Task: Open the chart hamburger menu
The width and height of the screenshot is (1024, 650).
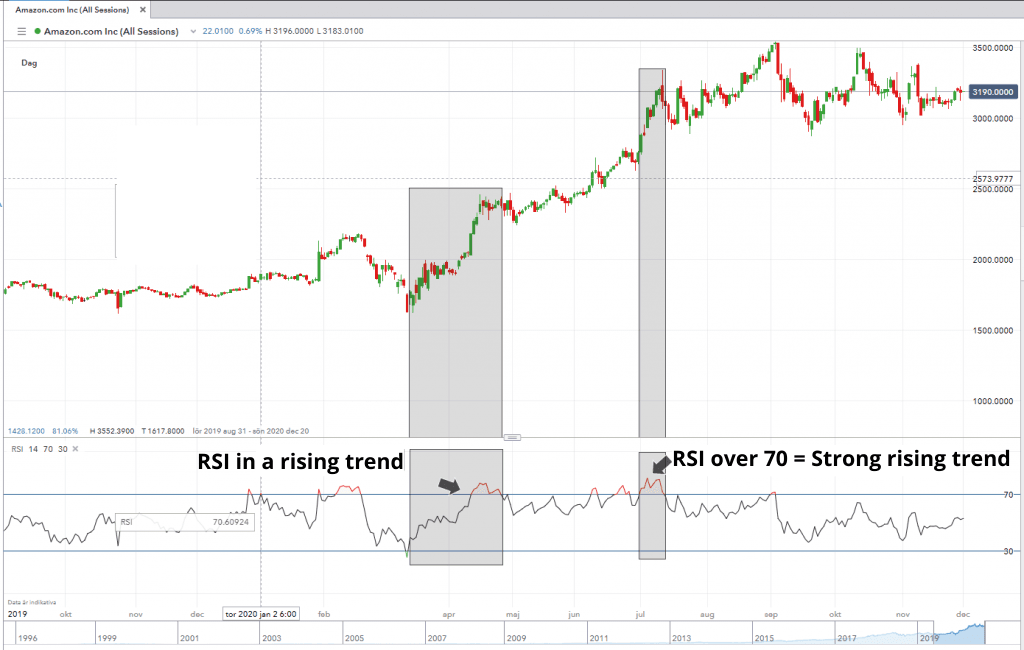Action: tap(20, 31)
